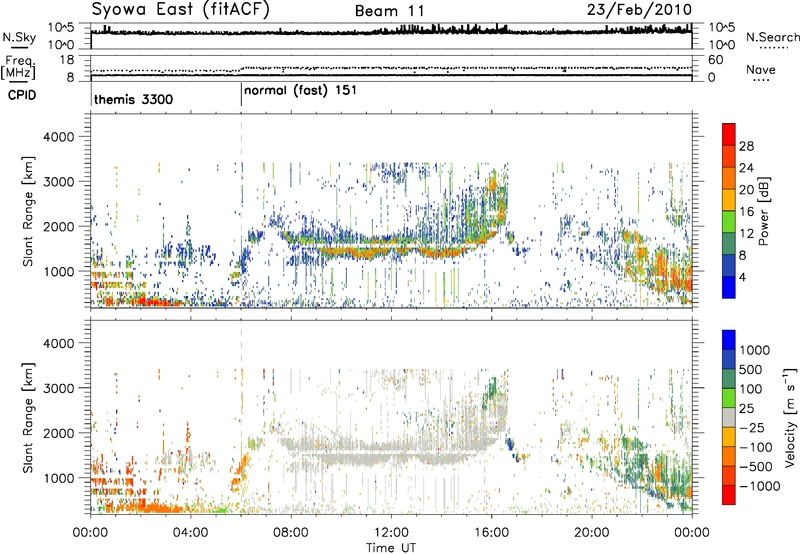Click the '3000' tick on the velocity plot axis
Screen dimensions: 800x554
tap(58, 388)
